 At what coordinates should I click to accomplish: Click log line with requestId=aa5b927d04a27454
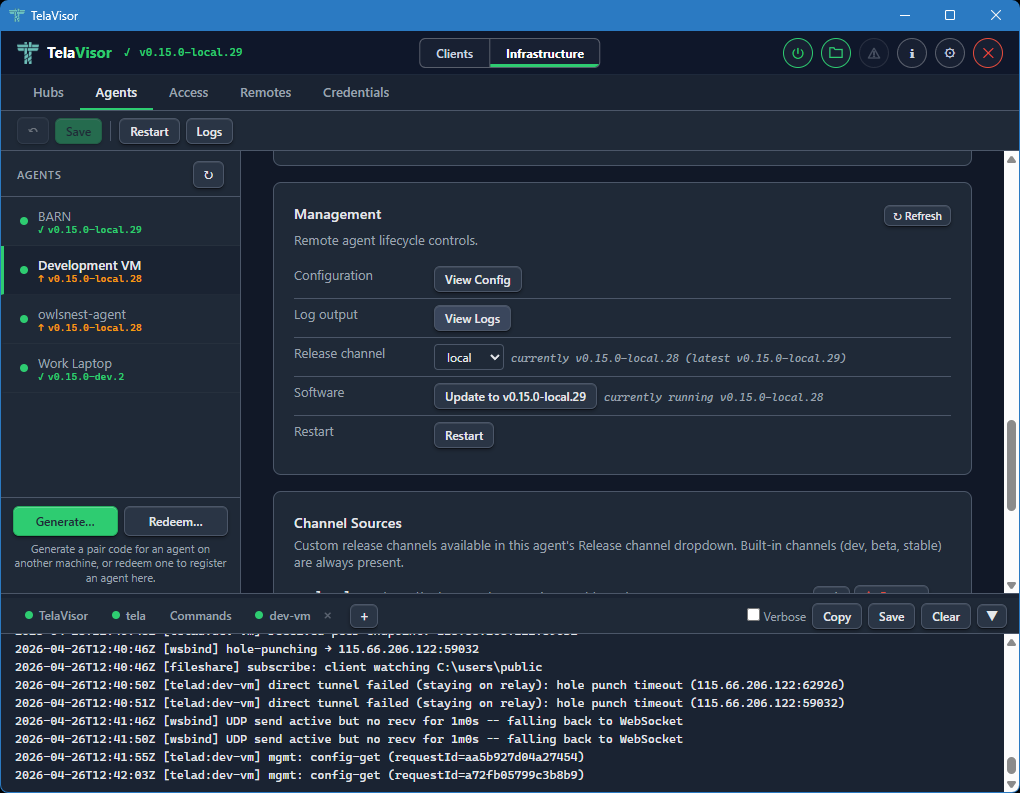299,757
